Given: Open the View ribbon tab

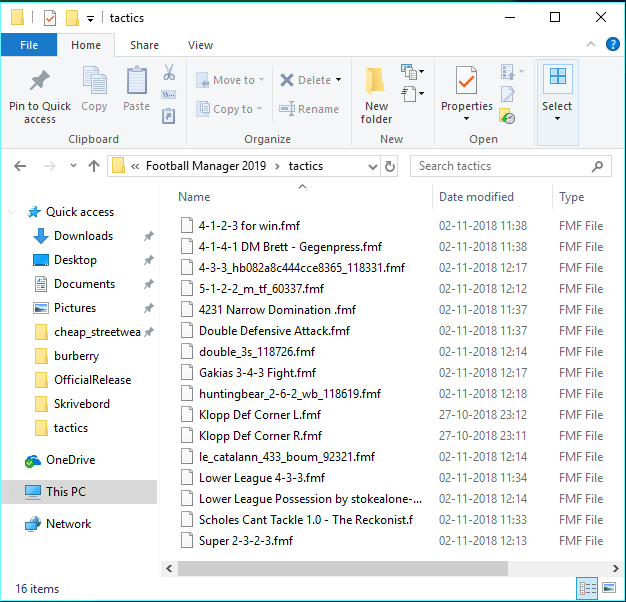Looking at the screenshot, I should pyautogui.click(x=200, y=45).
